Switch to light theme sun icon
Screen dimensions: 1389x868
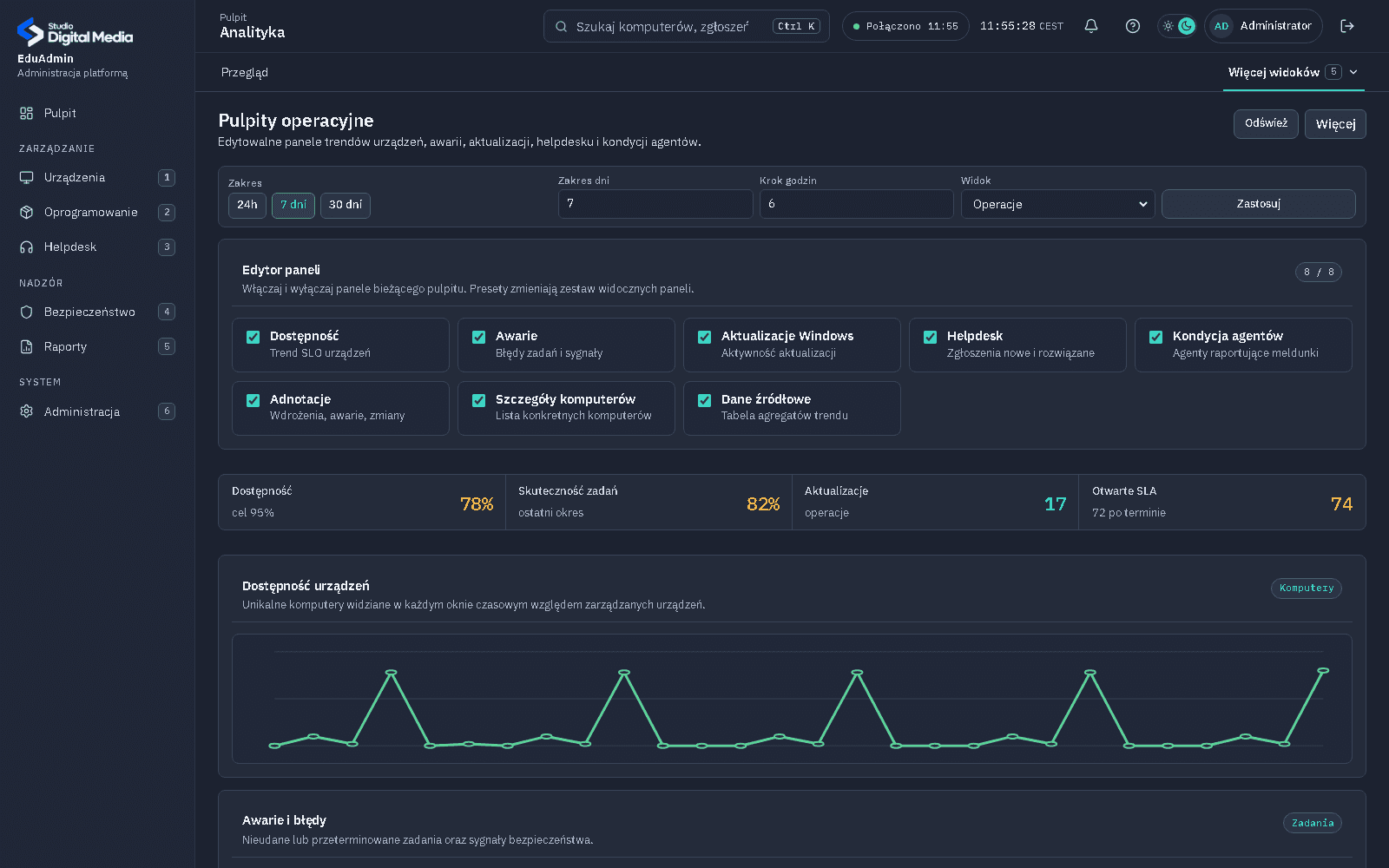(x=1168, y=26)
